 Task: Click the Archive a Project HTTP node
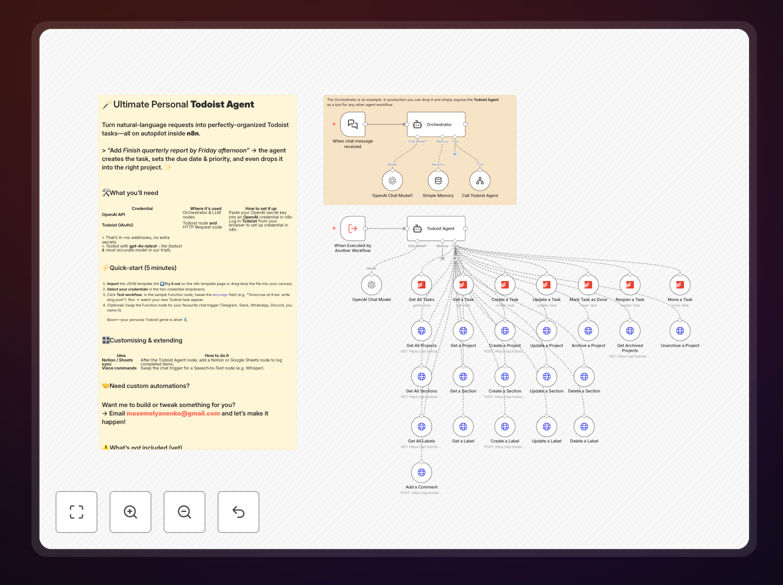pyautogui.click(x=588, y=331)
